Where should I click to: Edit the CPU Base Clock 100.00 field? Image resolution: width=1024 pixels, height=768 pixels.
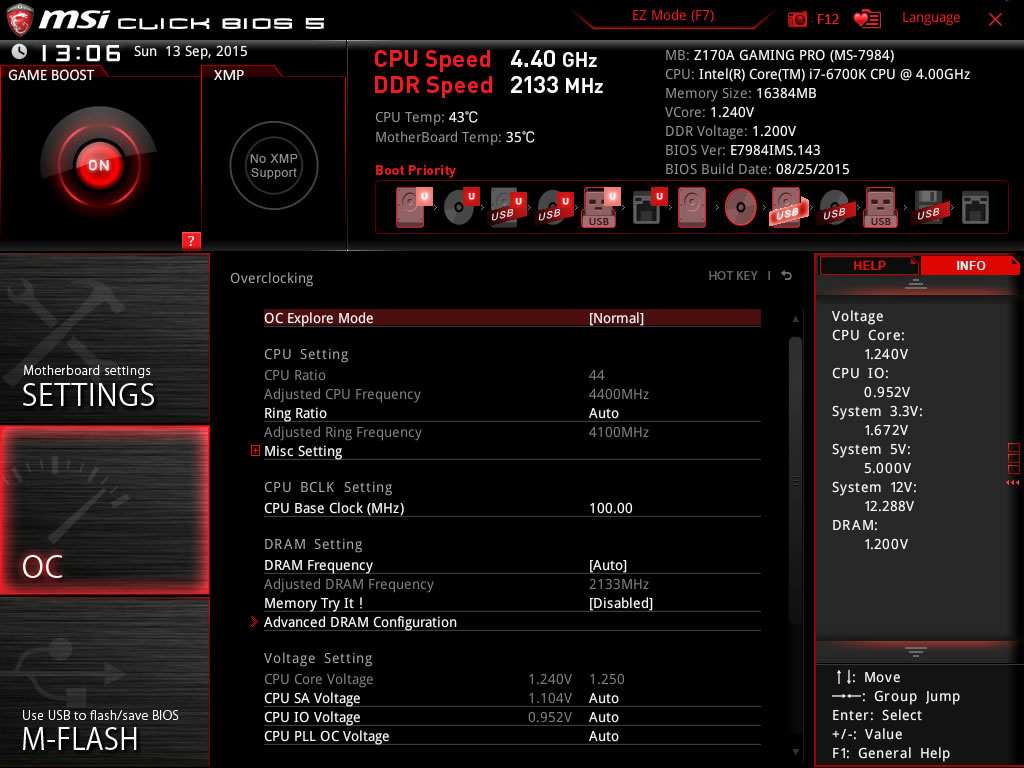click(x=611, y=508)
